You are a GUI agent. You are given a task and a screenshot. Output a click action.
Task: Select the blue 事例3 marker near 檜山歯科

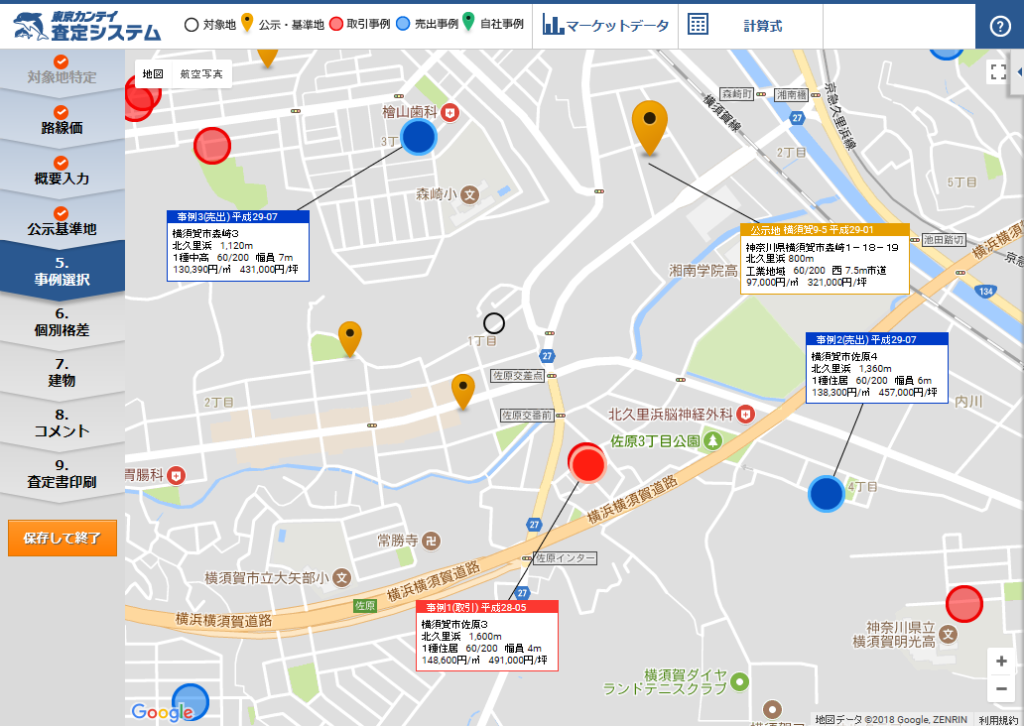point(418,137)
